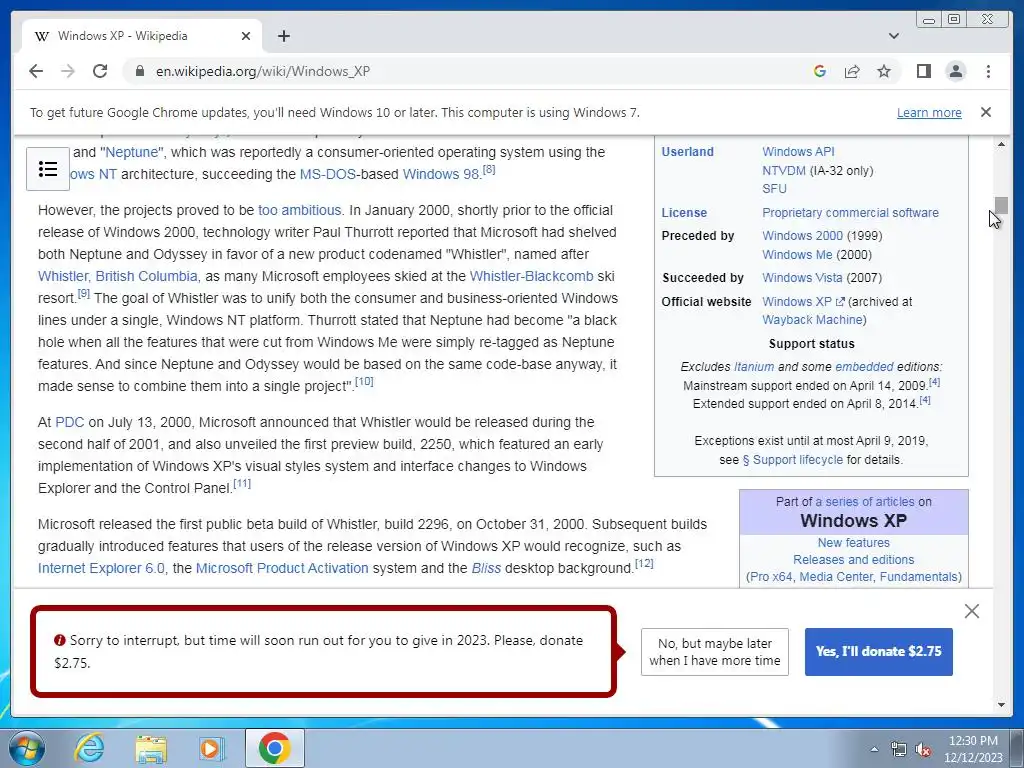Open Windows Media Player from taskbar

(212, 748)
